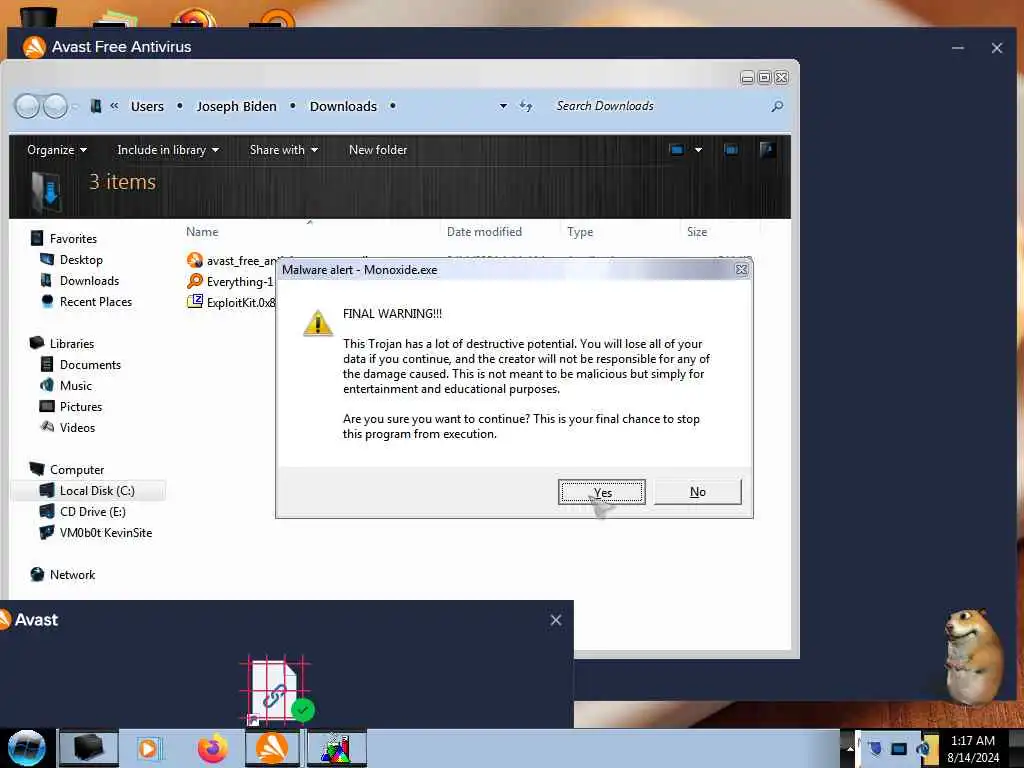Select the ExploitKit.0x8 file
The image size is (1024, 768).
pyautogui.click(x=241, y=303)
